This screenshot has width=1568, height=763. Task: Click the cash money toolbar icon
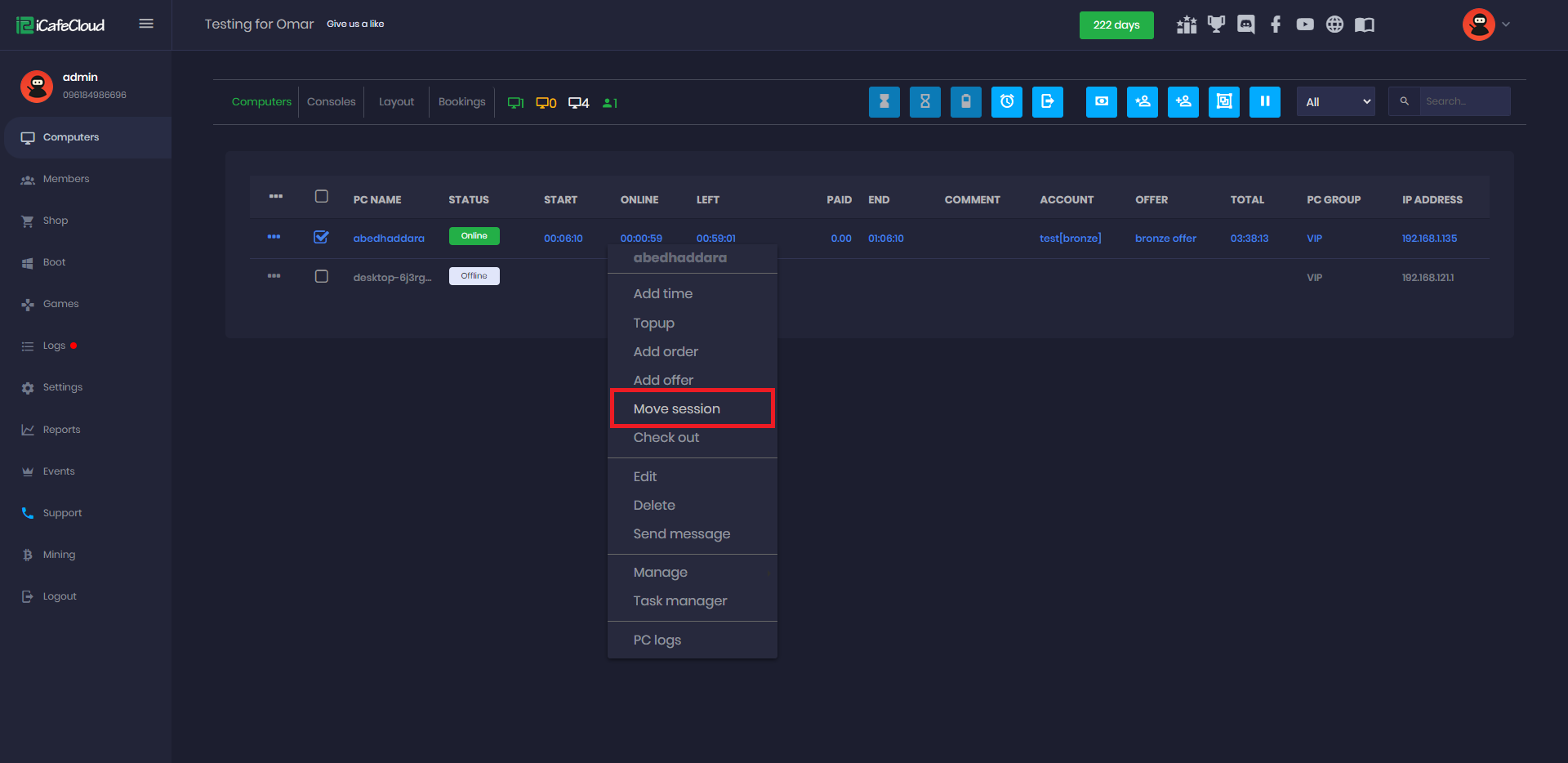point(1101,102)
